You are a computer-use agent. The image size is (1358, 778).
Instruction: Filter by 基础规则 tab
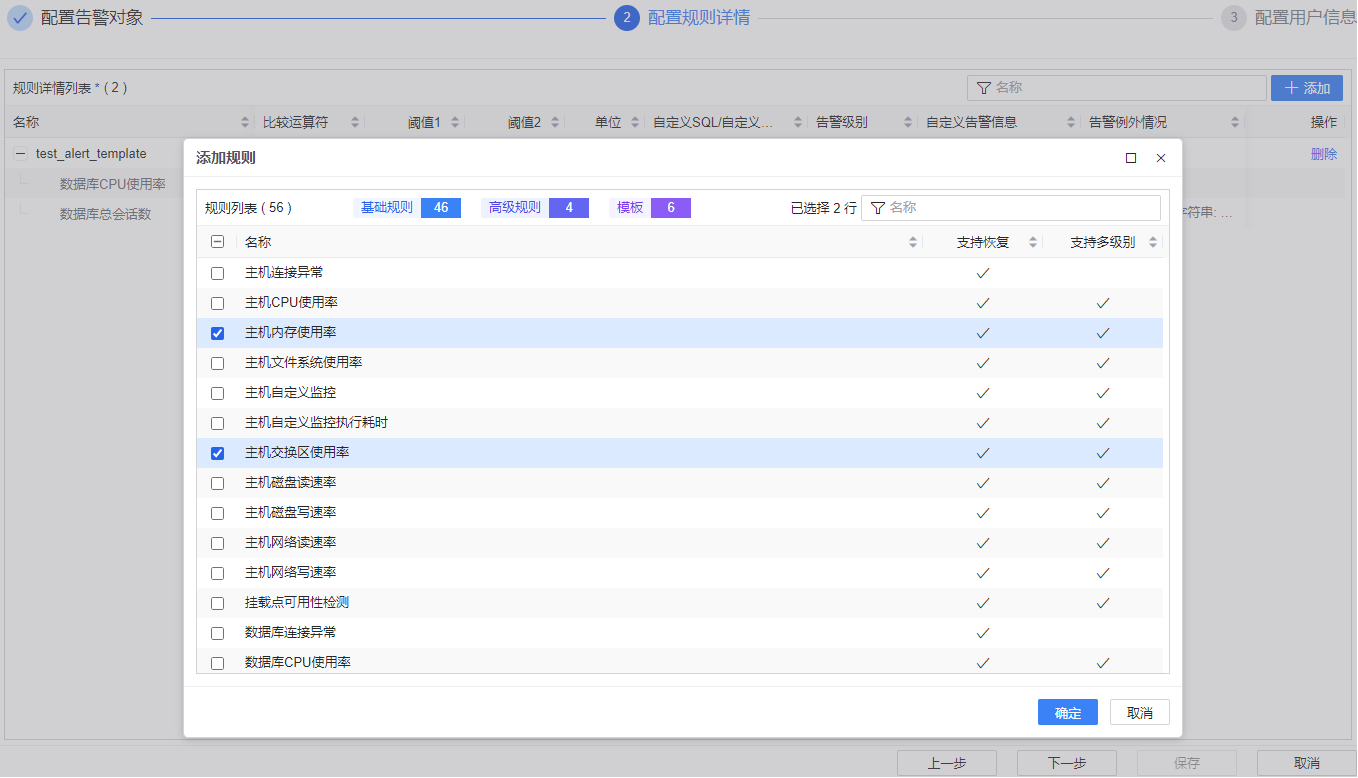(407, 208)
